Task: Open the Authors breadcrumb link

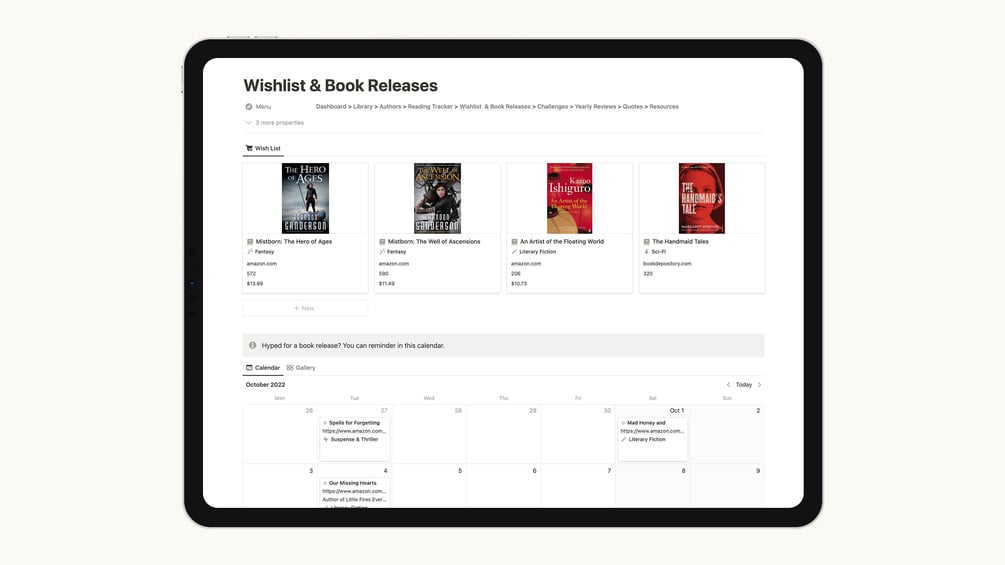Action: click(390, 107)
